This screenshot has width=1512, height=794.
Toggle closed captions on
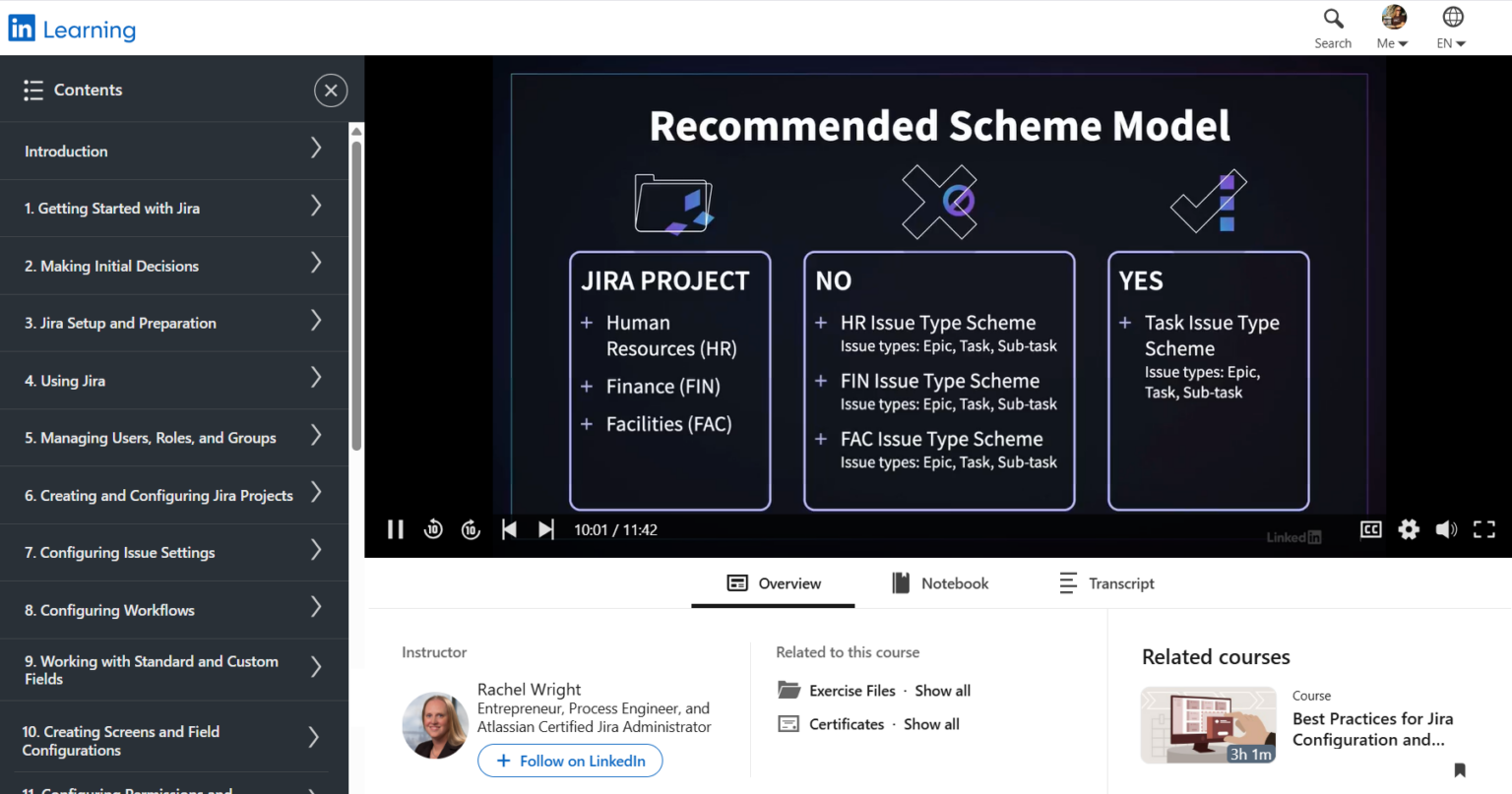1370,529
